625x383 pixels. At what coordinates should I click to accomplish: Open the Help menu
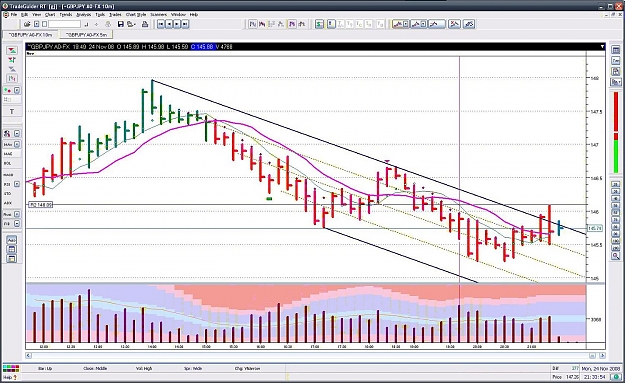click(x=194, y=14)
